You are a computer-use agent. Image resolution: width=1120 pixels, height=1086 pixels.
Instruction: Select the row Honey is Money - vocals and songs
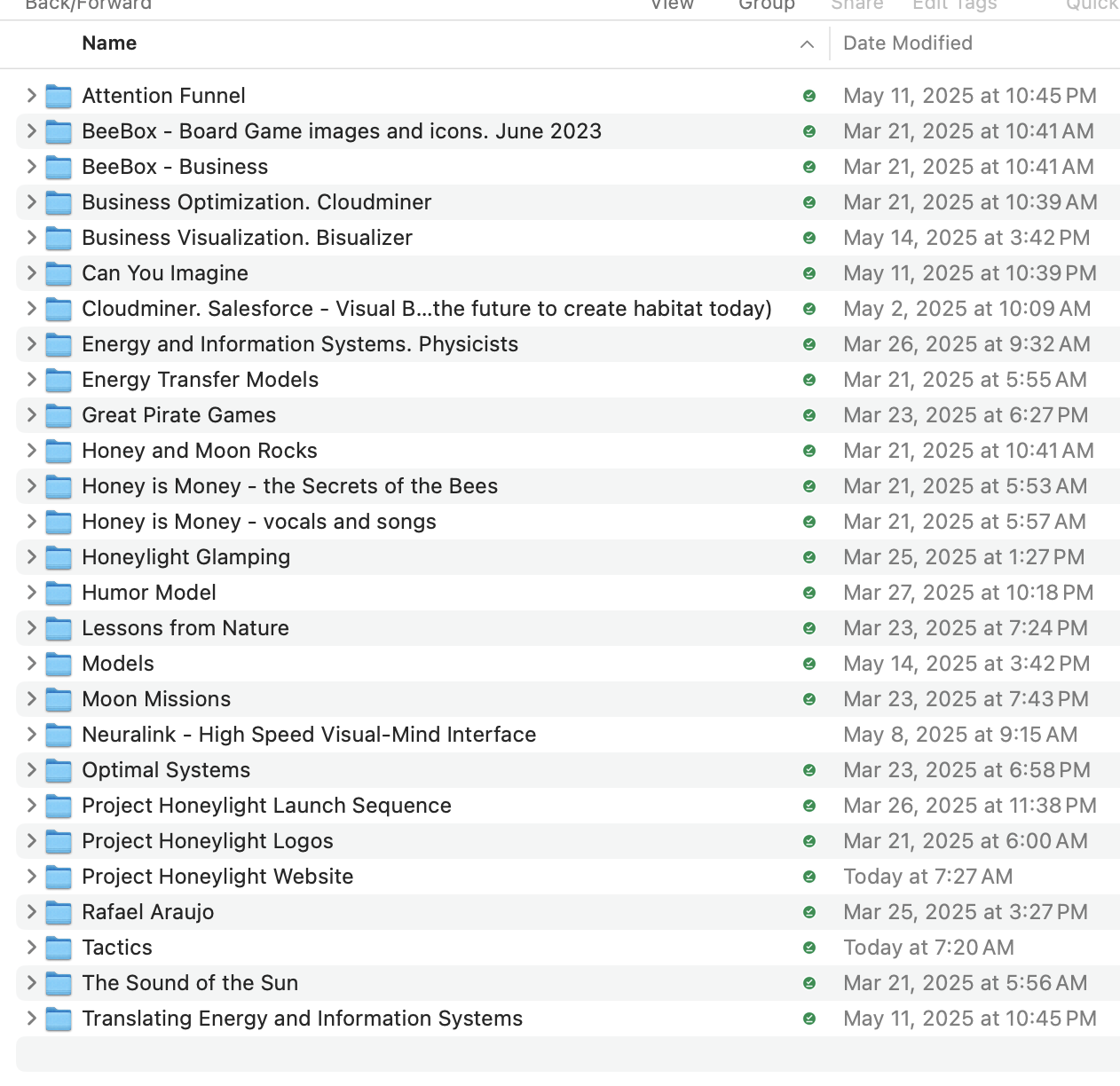click(x=568, y=522)
